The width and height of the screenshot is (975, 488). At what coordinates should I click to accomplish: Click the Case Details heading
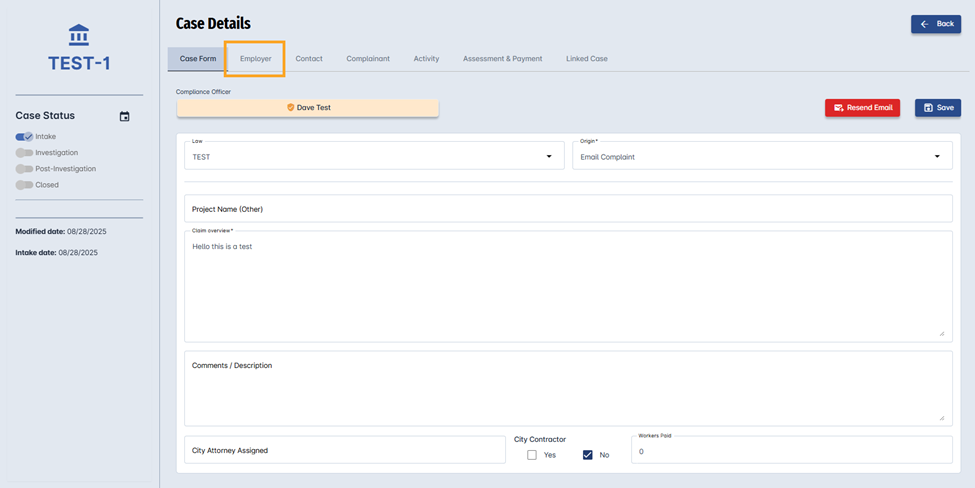[x=213, y=24]
